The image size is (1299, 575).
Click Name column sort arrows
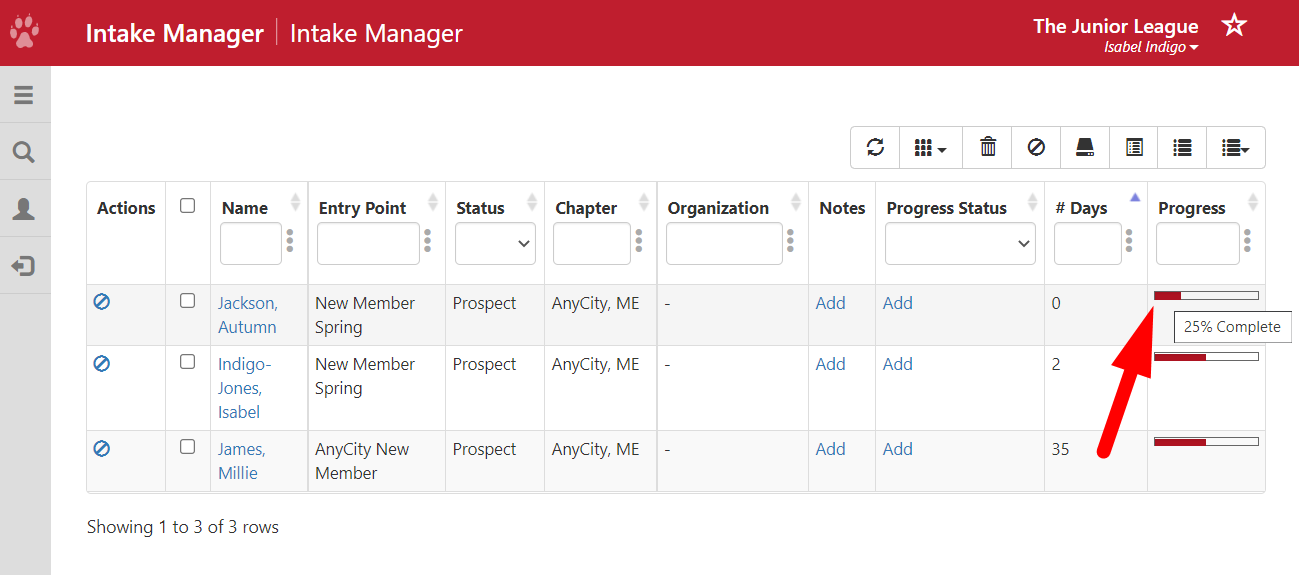click(x=295, y=202)
